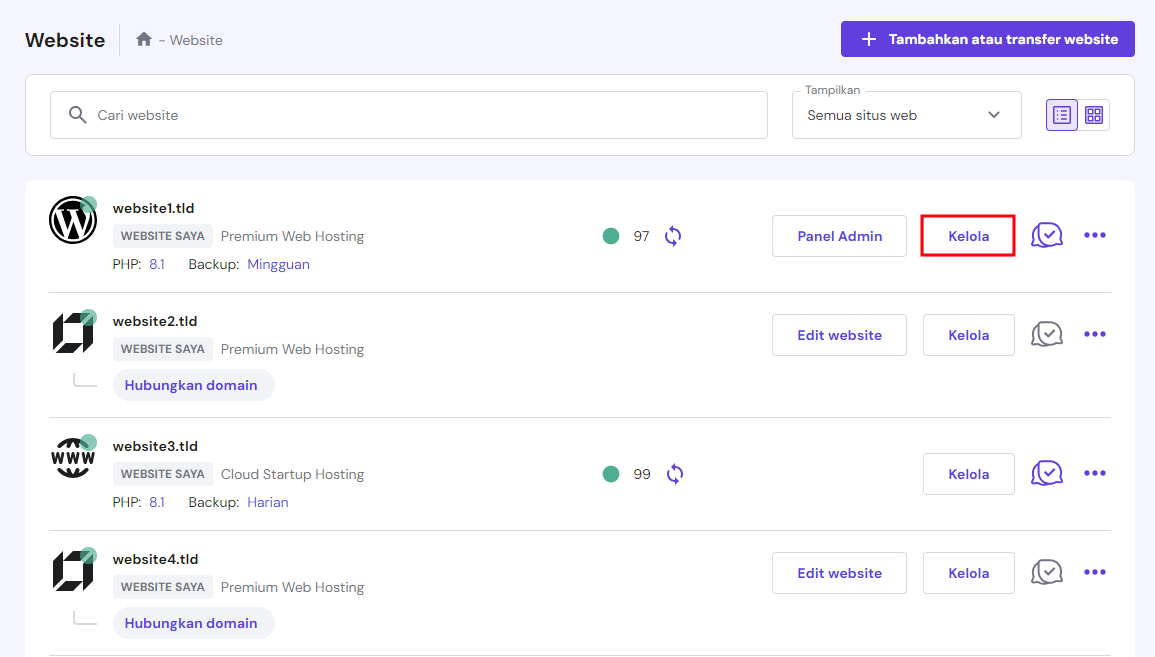Viewport: 1155px width, 657px height.
Task: Refresh the performance score of website1.tld
Action: (673, 235)
